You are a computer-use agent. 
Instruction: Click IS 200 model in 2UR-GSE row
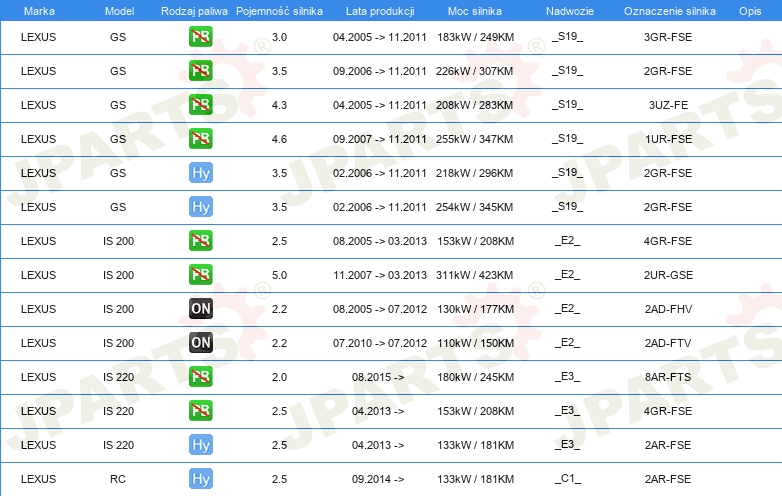pyautogui.click(x=118, y=275)
